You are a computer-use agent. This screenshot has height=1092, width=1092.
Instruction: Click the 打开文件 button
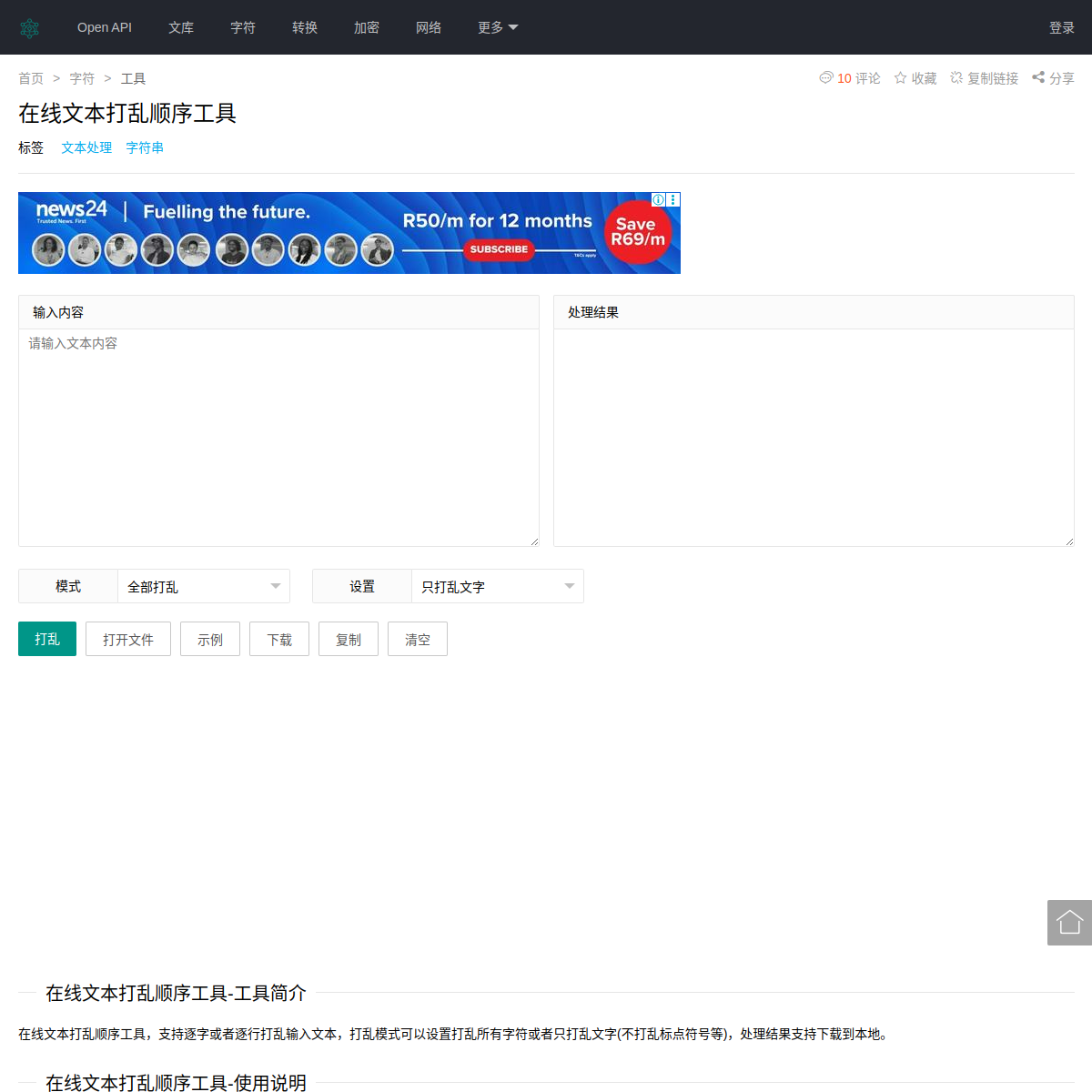point(128,640)
